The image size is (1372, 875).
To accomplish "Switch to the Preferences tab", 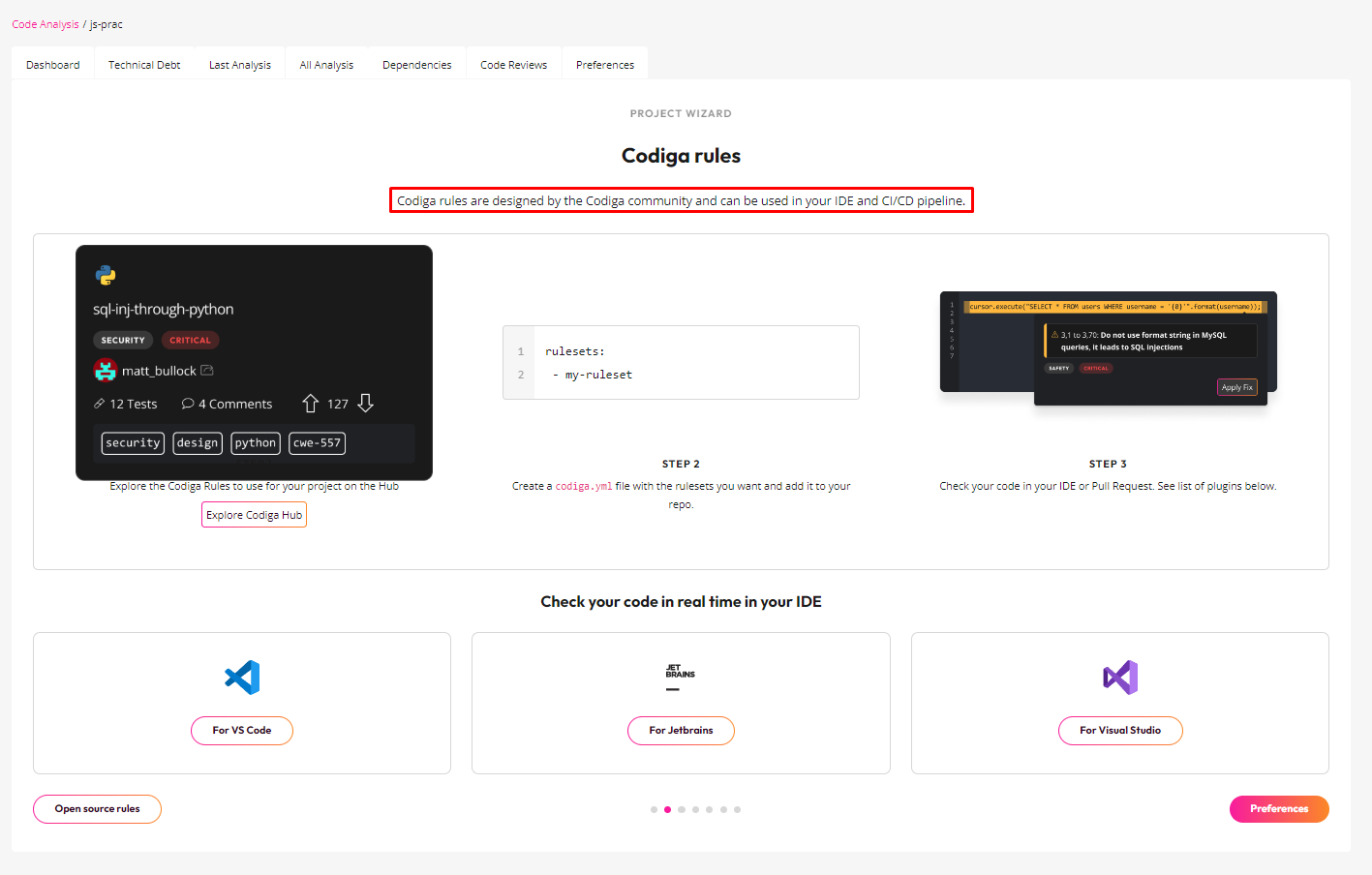I will [605, 65].
